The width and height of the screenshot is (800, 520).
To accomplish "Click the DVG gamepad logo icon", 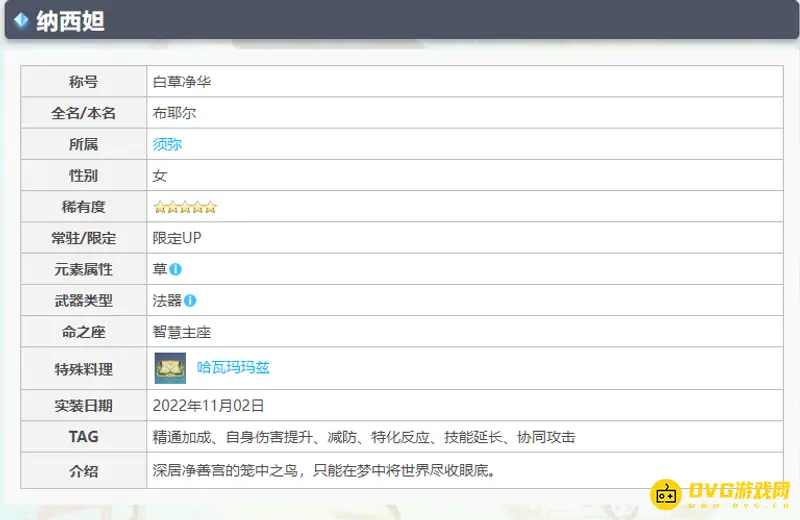I will (x=666, y=494).
